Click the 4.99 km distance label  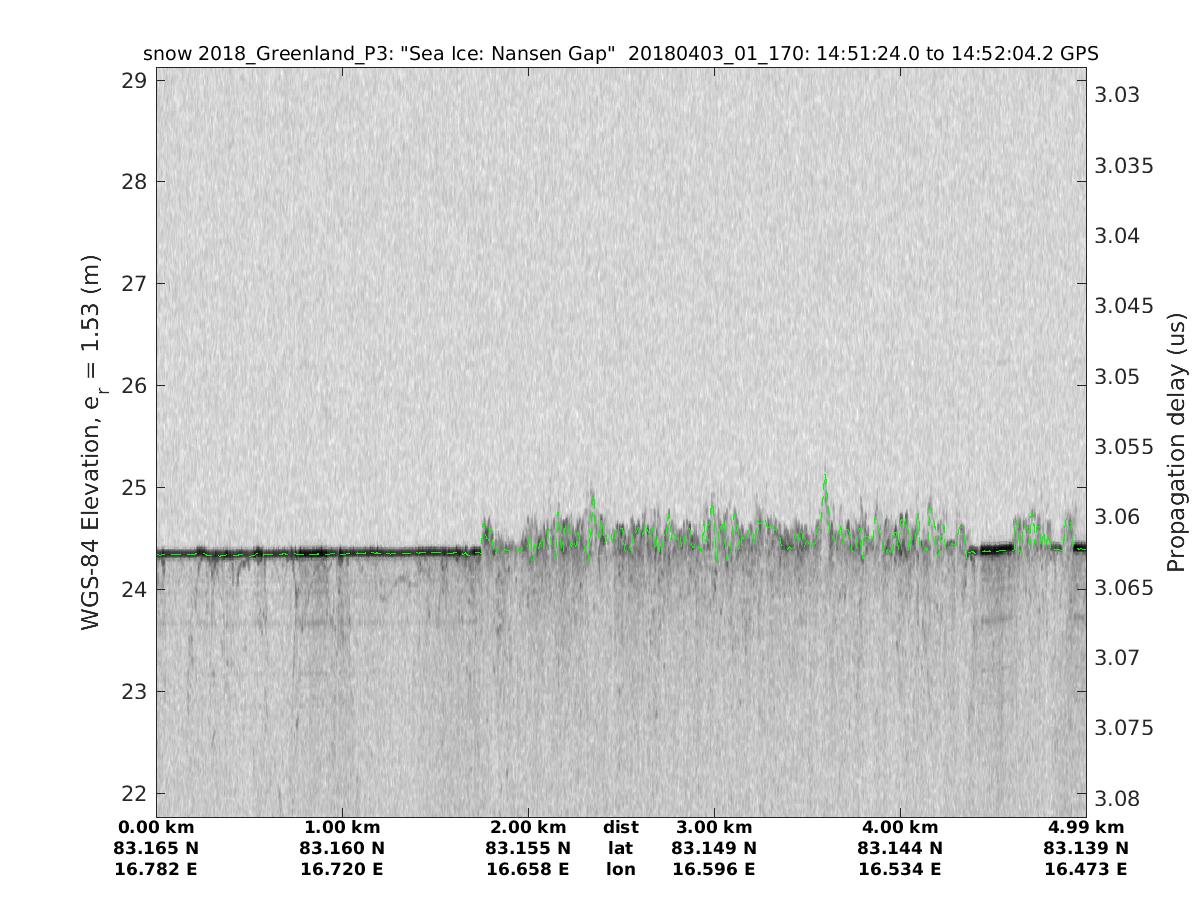(x=1085, y=828)
